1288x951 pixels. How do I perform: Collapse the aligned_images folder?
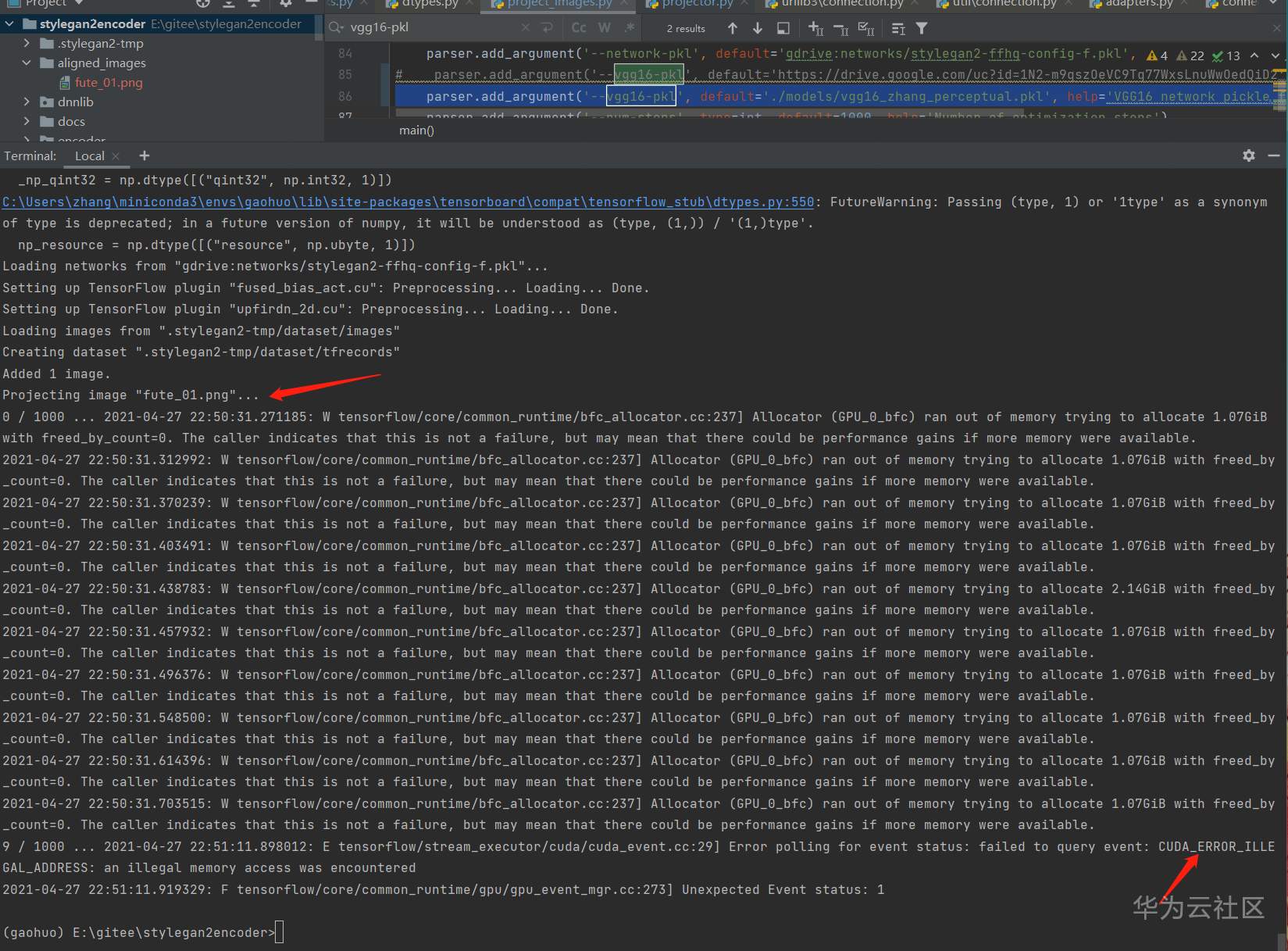coord(27,63)
